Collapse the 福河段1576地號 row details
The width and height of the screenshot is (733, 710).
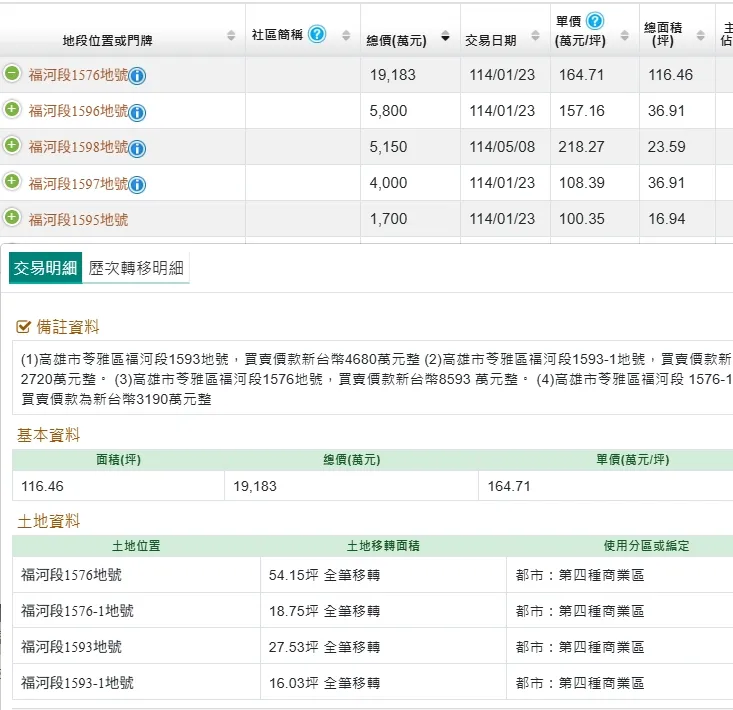tap(12, 73)
